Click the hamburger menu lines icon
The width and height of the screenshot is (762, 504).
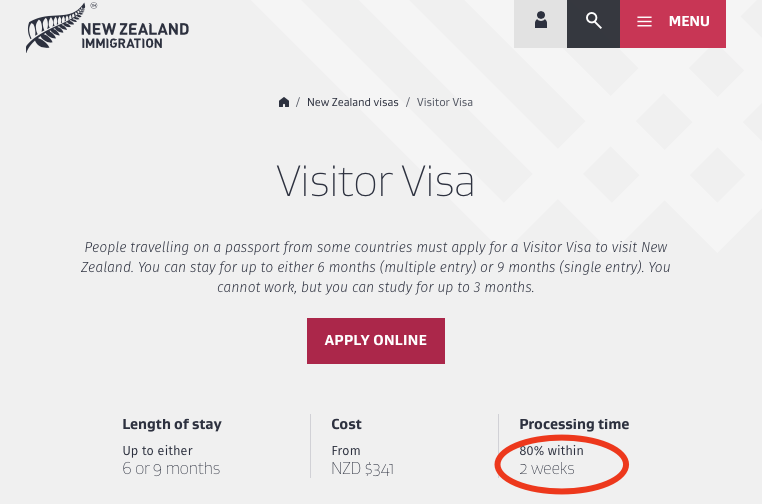click(644, 21)
